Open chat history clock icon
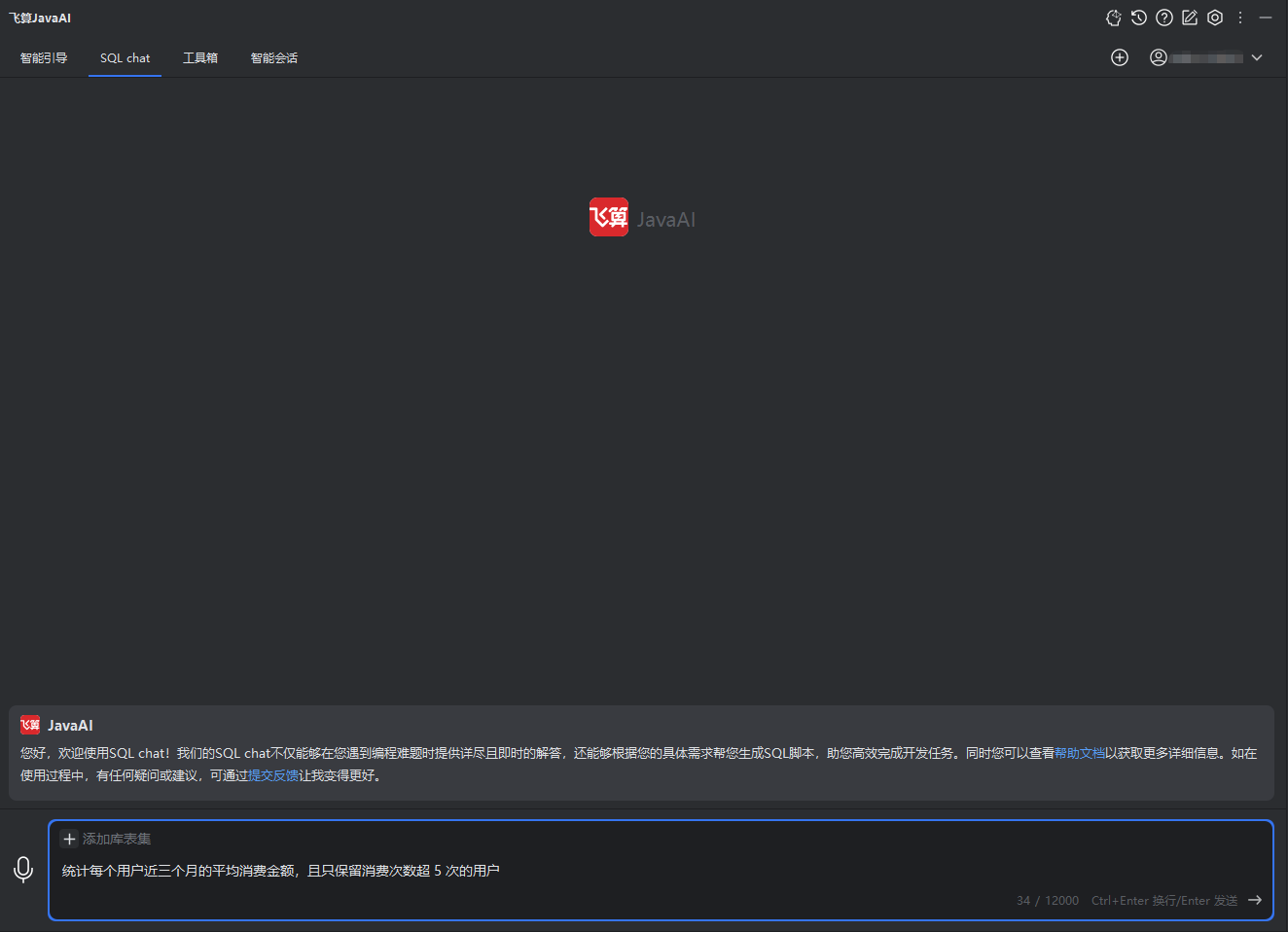Screen dimensions: 1288x932 coord(1139,18)
